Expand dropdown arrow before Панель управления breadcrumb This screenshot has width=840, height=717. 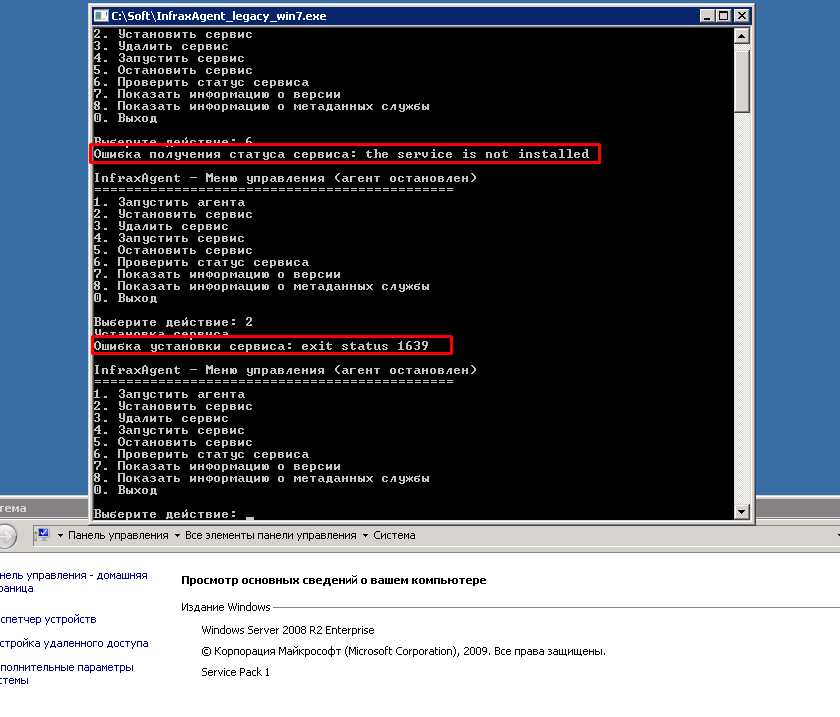point(61,536)
